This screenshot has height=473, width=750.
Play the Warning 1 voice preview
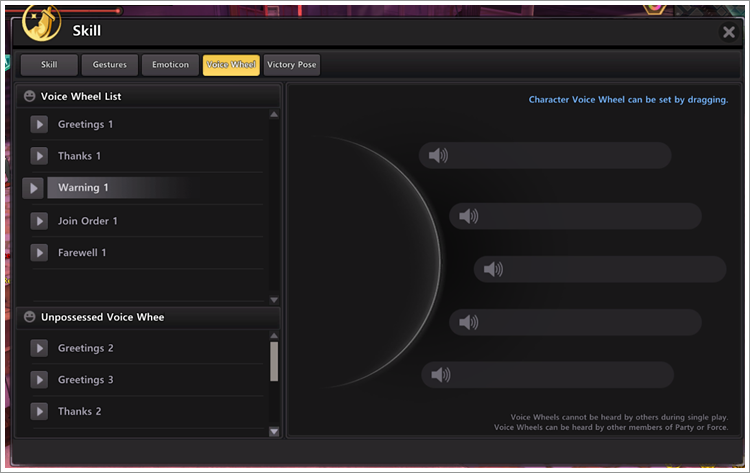(x=33, y=188)
